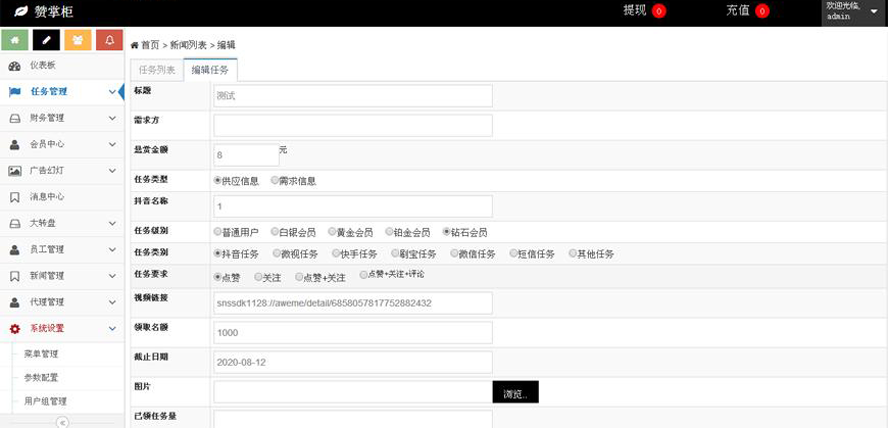Image resolution: width=888 pixels, height=428 pixels.
Task: Expand the 新闻管理 chevron
Action: [112, 276]
